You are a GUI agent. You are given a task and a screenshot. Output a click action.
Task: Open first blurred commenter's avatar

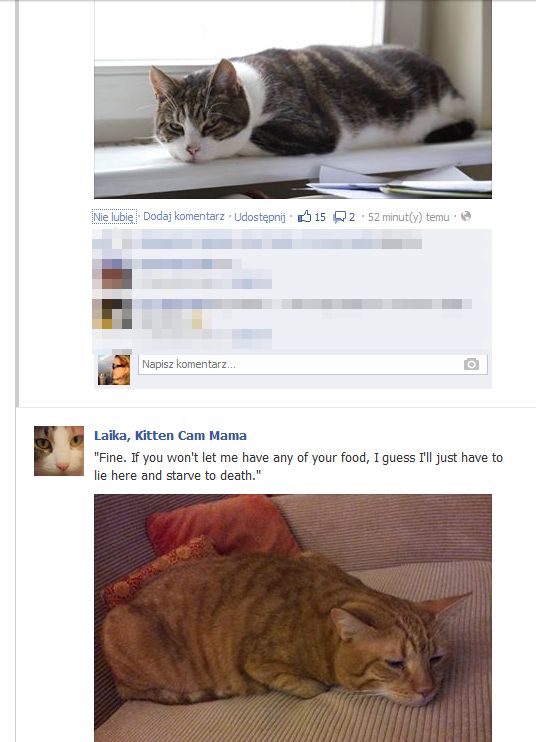(113, 274)
